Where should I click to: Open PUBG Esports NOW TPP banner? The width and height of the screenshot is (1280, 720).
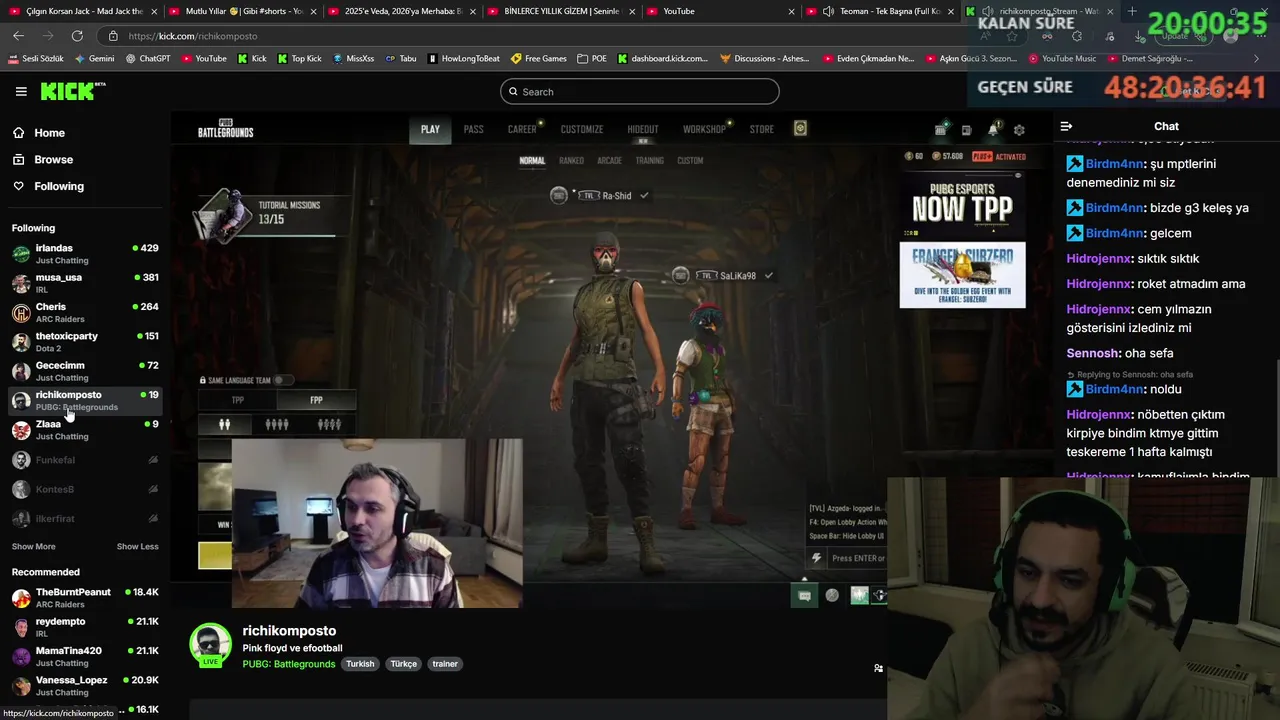tap(962, 204)
